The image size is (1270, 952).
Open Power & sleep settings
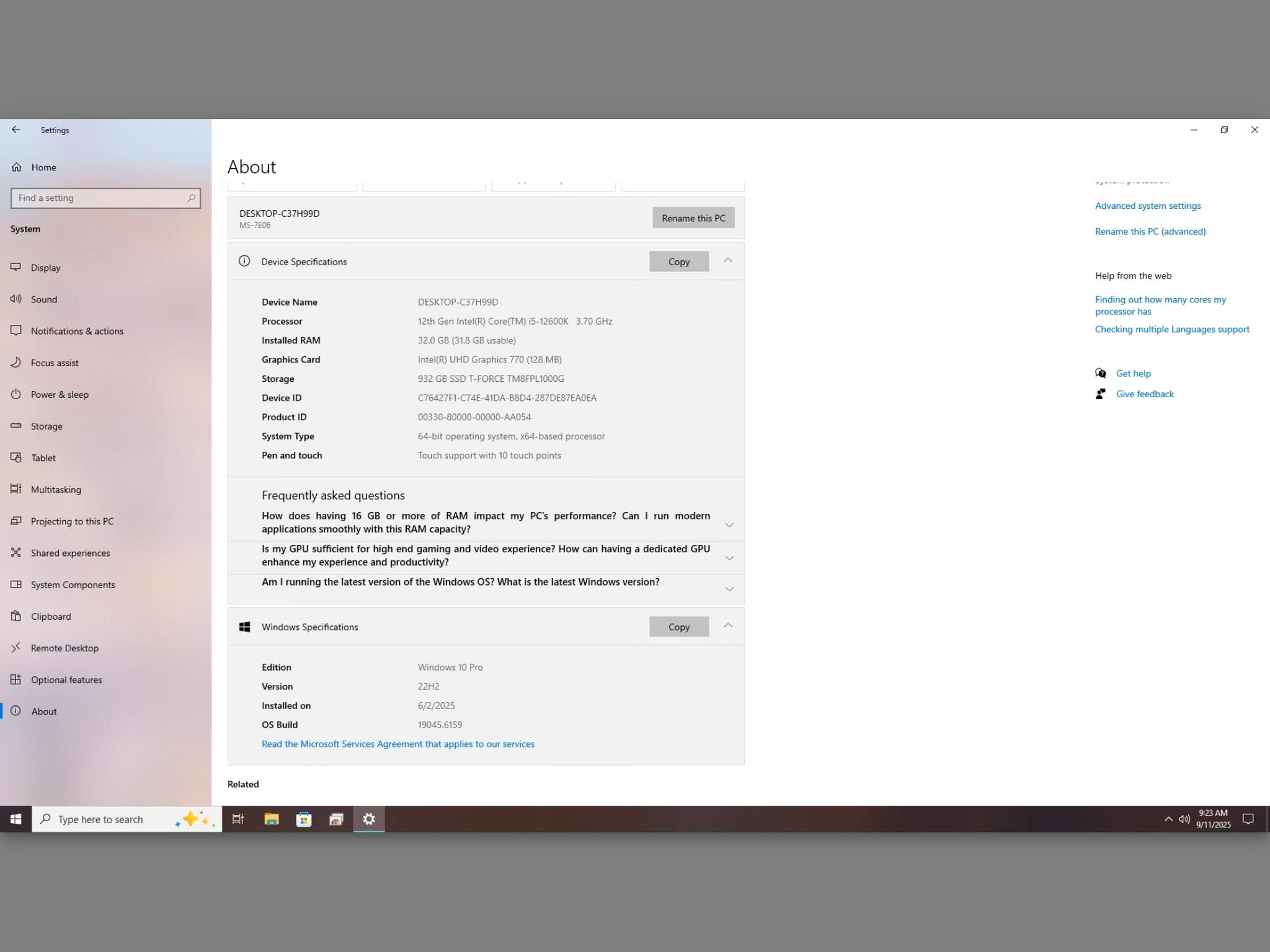pyautogui.click(x=60, y=394)
